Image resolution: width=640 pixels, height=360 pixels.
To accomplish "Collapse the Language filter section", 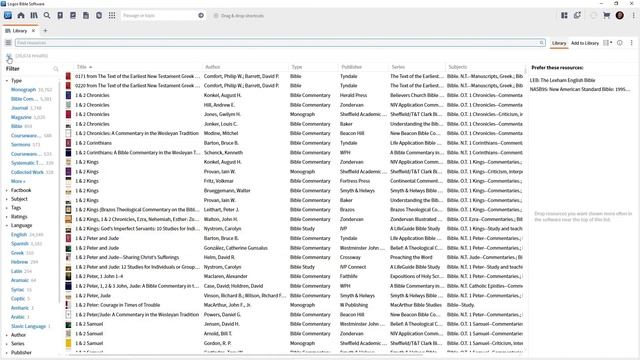I will coord(7,225).
